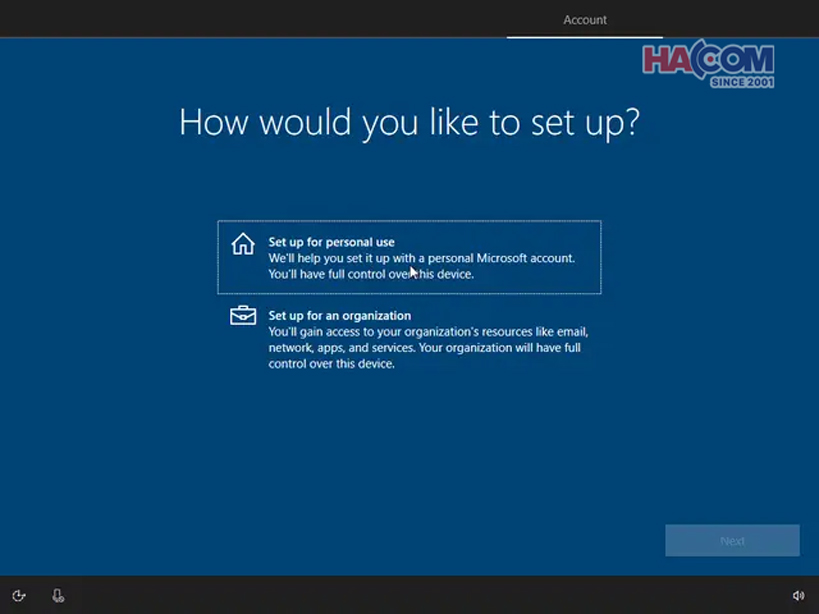
Task: Select the Set up for an organization option
Action: (x=410, y=335)
